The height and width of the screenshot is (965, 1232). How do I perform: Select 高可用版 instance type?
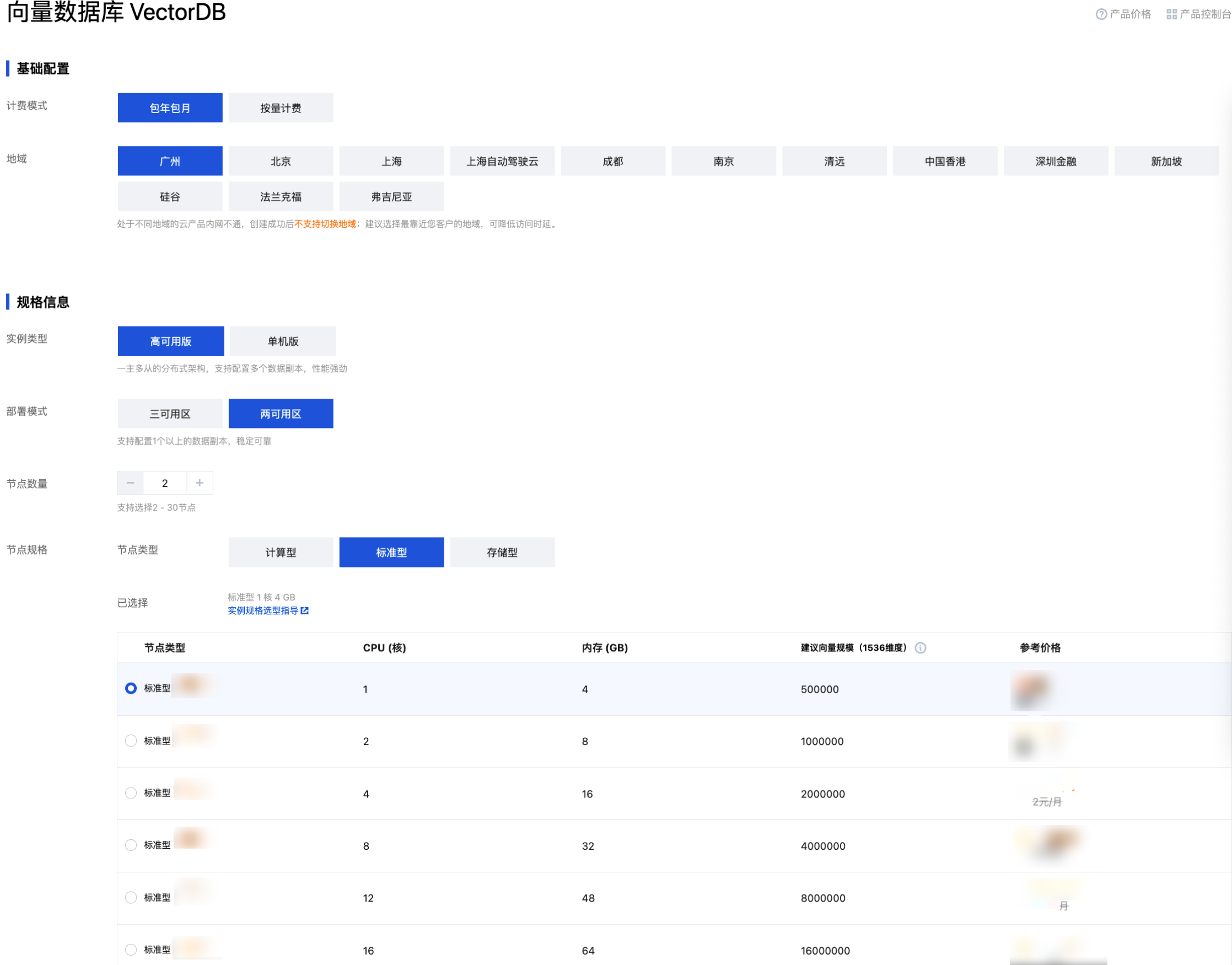point(170,341)
